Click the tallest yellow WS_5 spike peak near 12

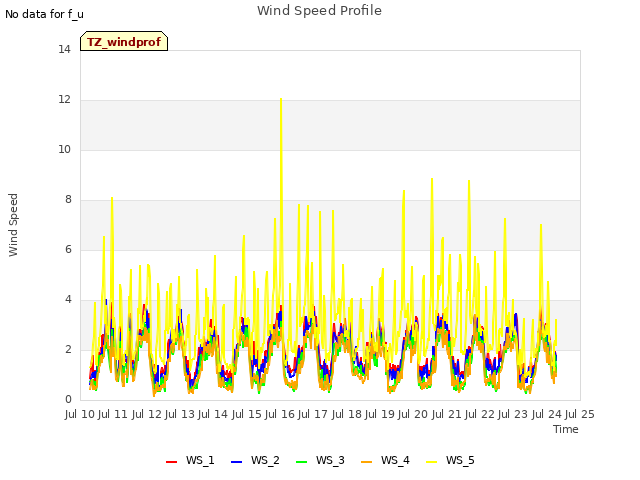tap(281, 99)
